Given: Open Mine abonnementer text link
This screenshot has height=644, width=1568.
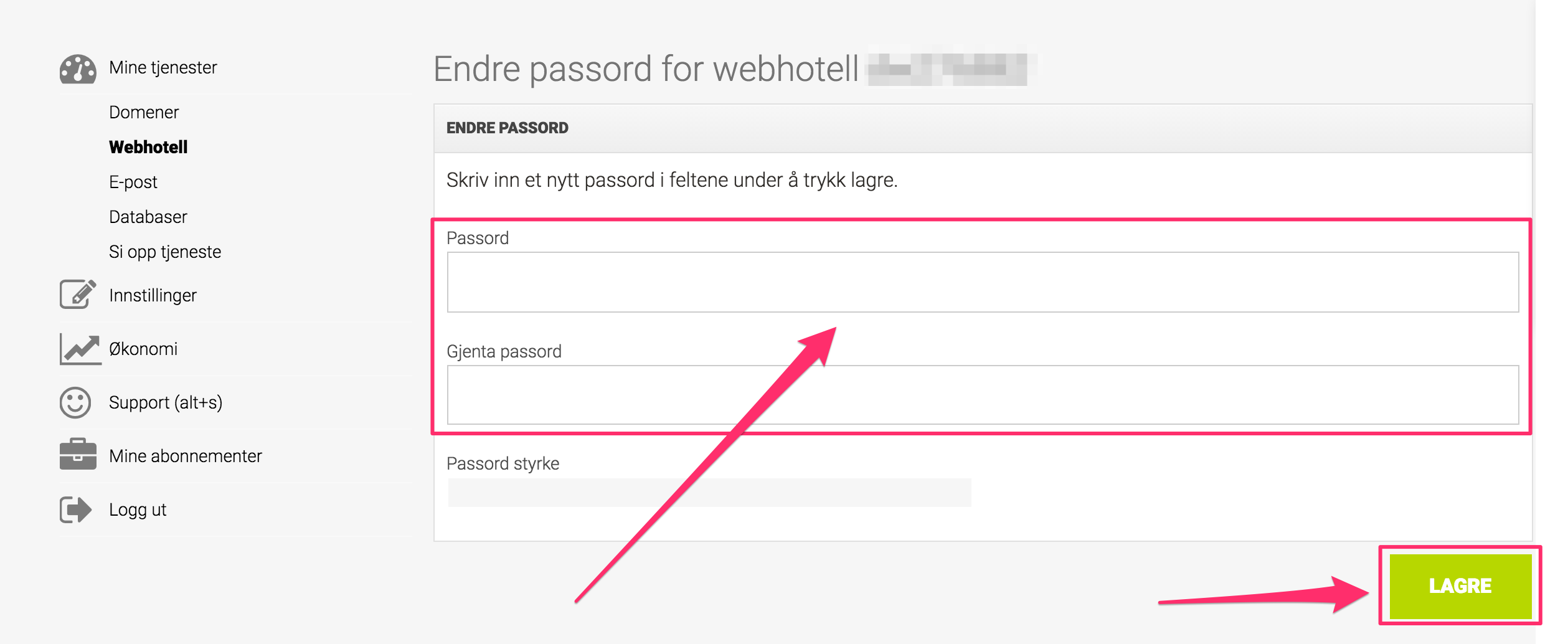Looking at the screenshot, I should [x=186, y=456].
